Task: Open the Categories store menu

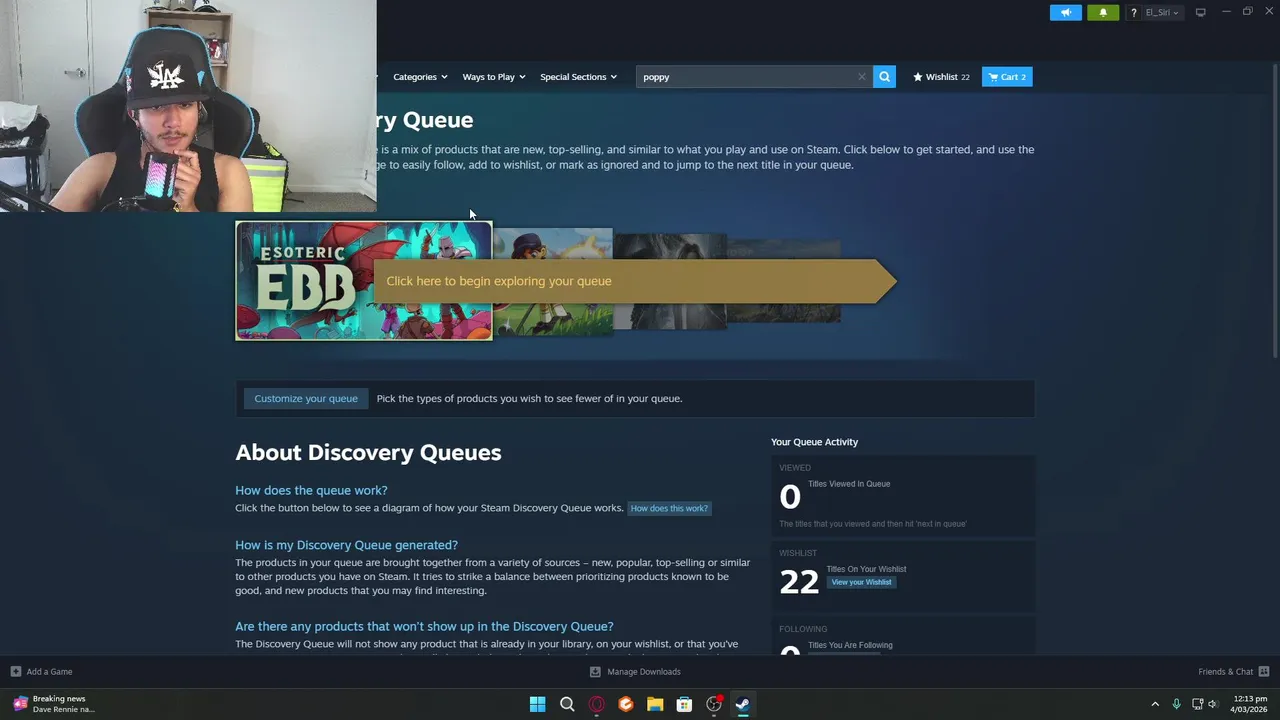Action: pos(420,77)
